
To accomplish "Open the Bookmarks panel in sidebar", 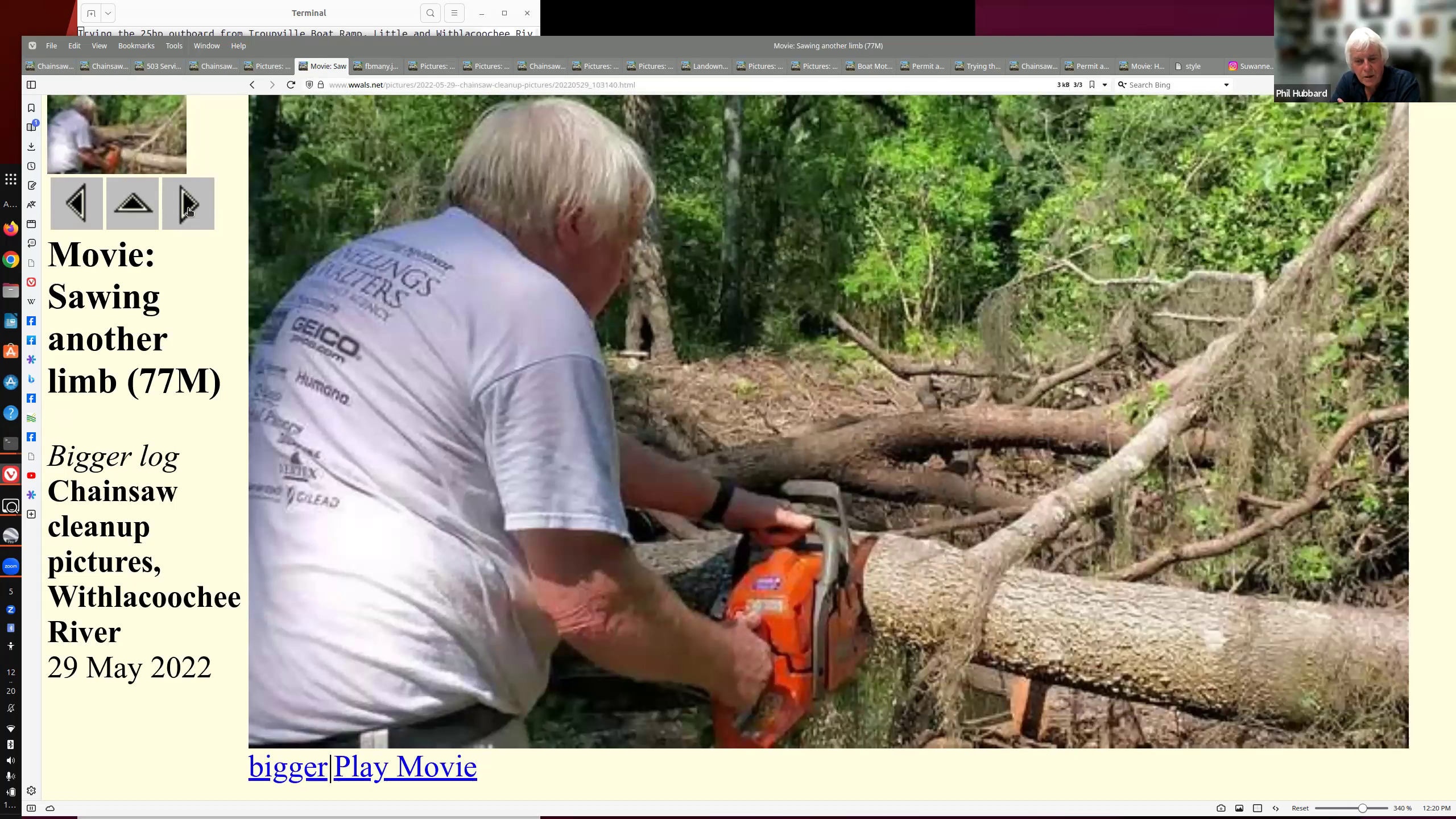I will [31, 108].
